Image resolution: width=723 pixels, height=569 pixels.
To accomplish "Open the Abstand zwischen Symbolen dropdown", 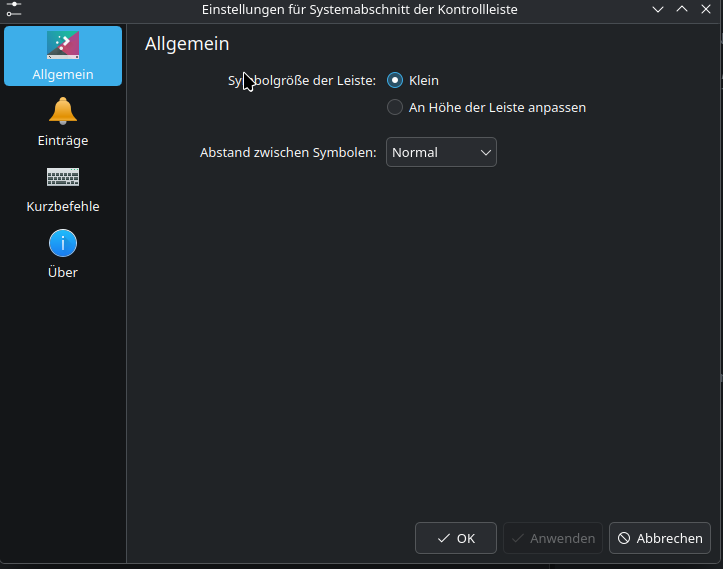I will (x=440, y=152).
